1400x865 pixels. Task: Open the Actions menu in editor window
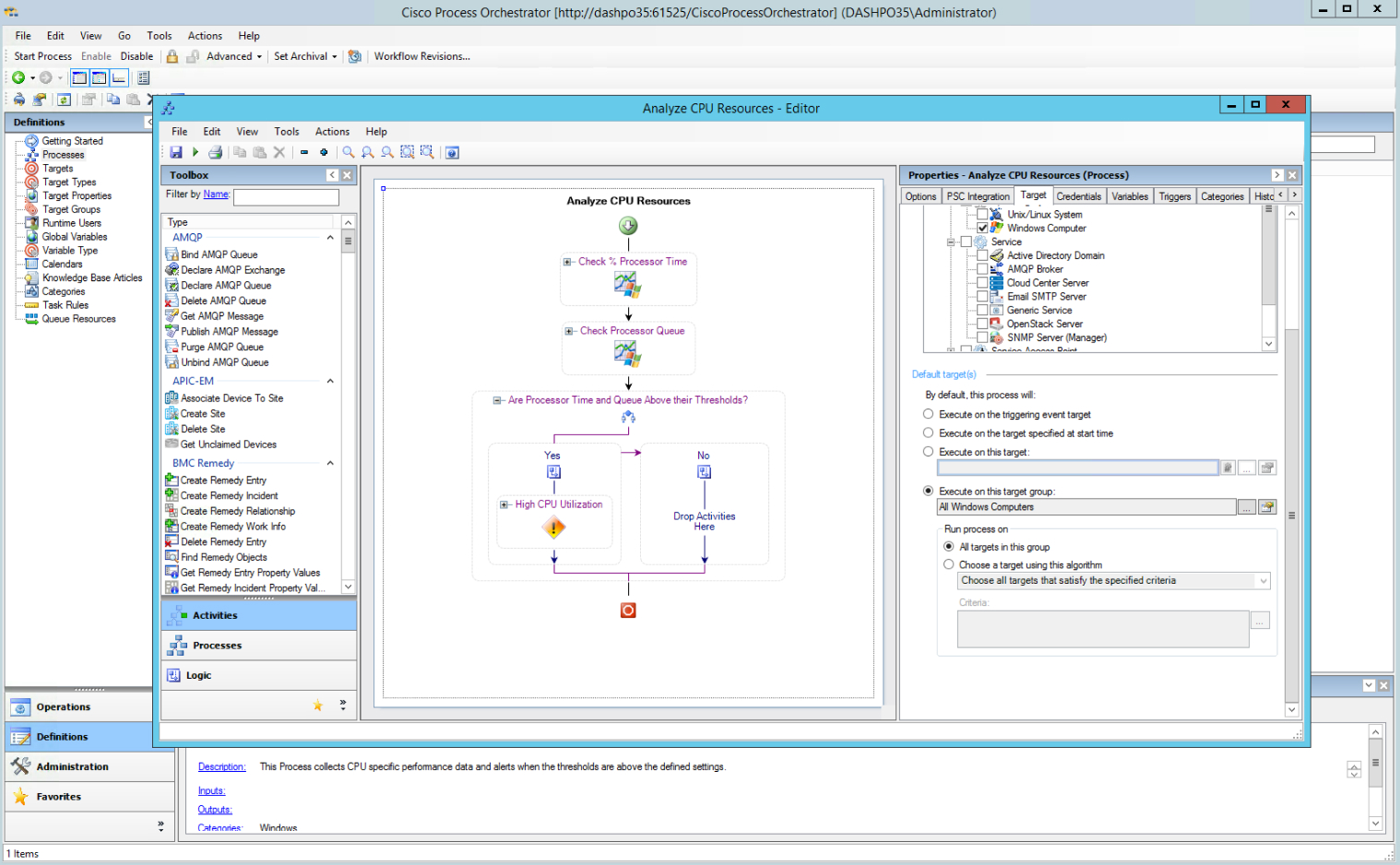tap(332, 132)
